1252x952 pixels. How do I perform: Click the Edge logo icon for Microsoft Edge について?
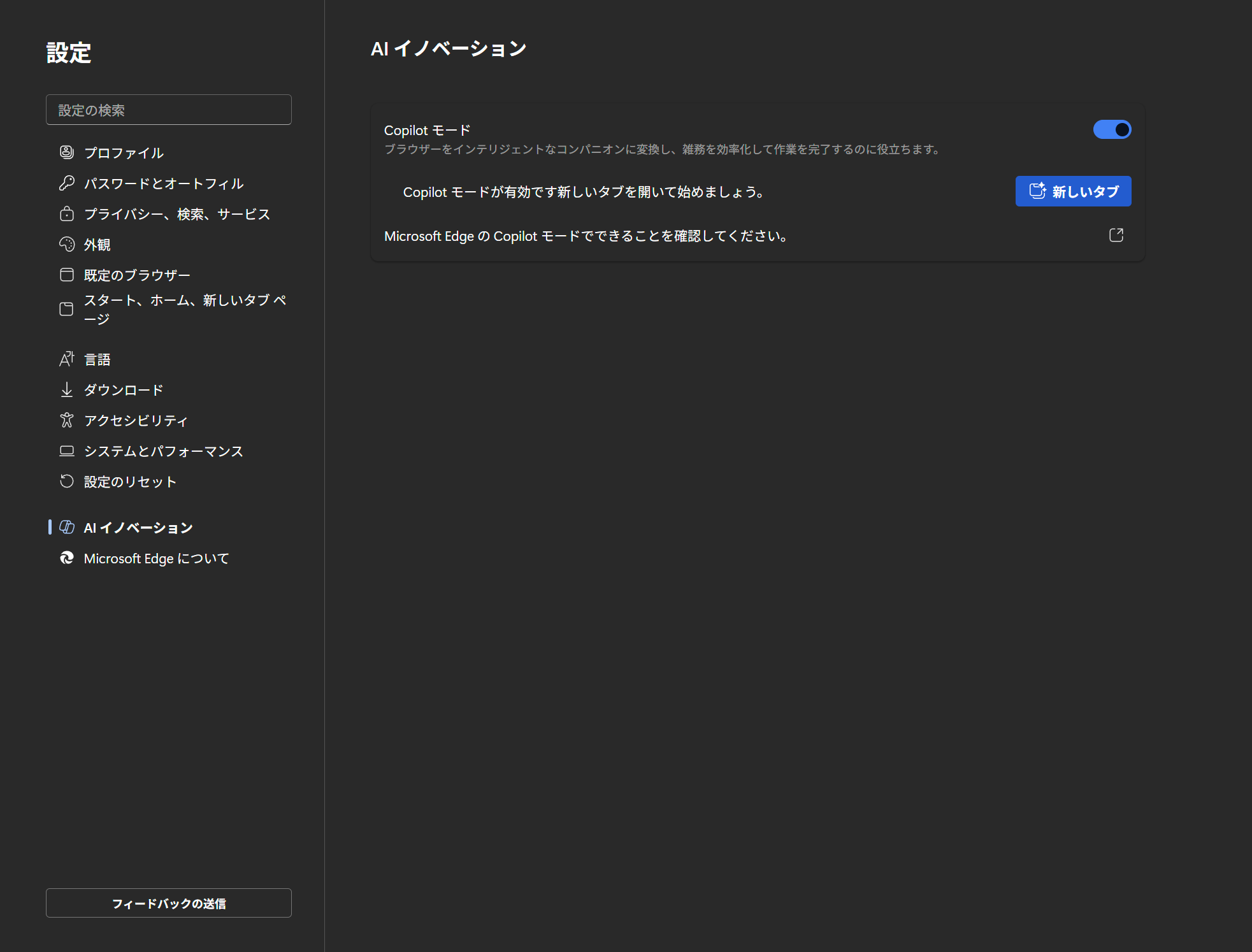[x=66, y=558]
